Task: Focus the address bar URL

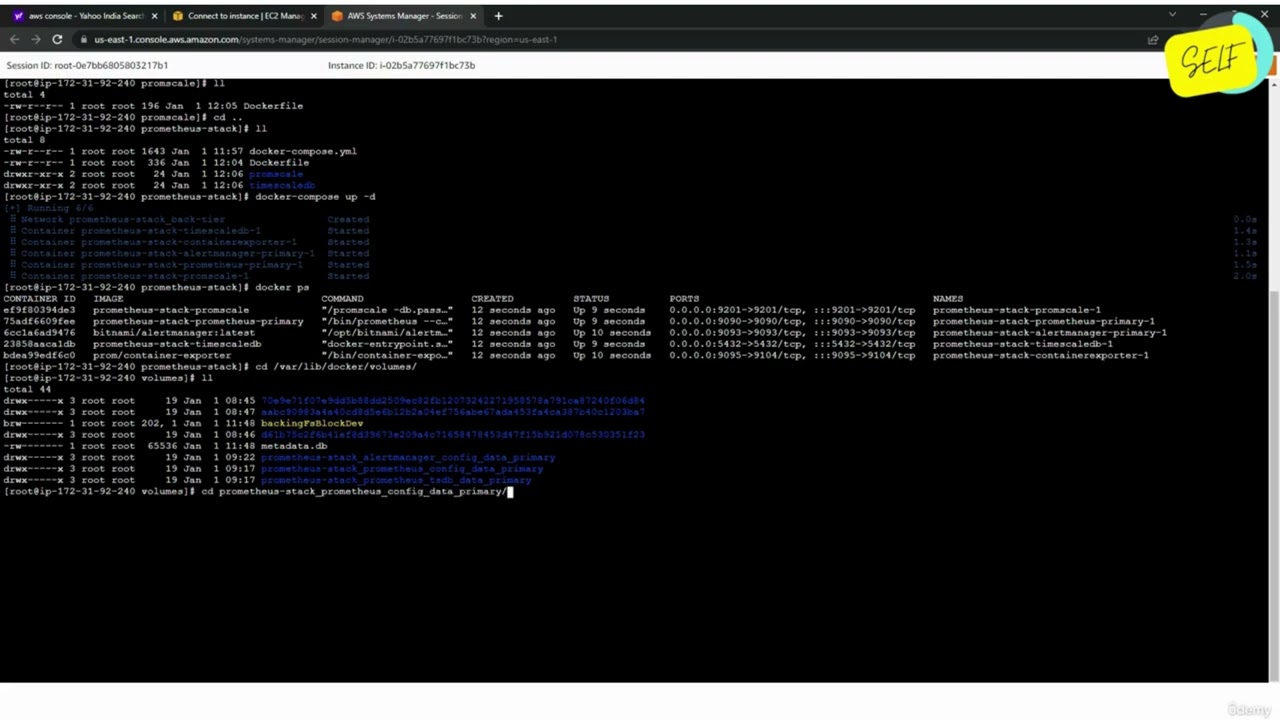Action: (325, 40)
